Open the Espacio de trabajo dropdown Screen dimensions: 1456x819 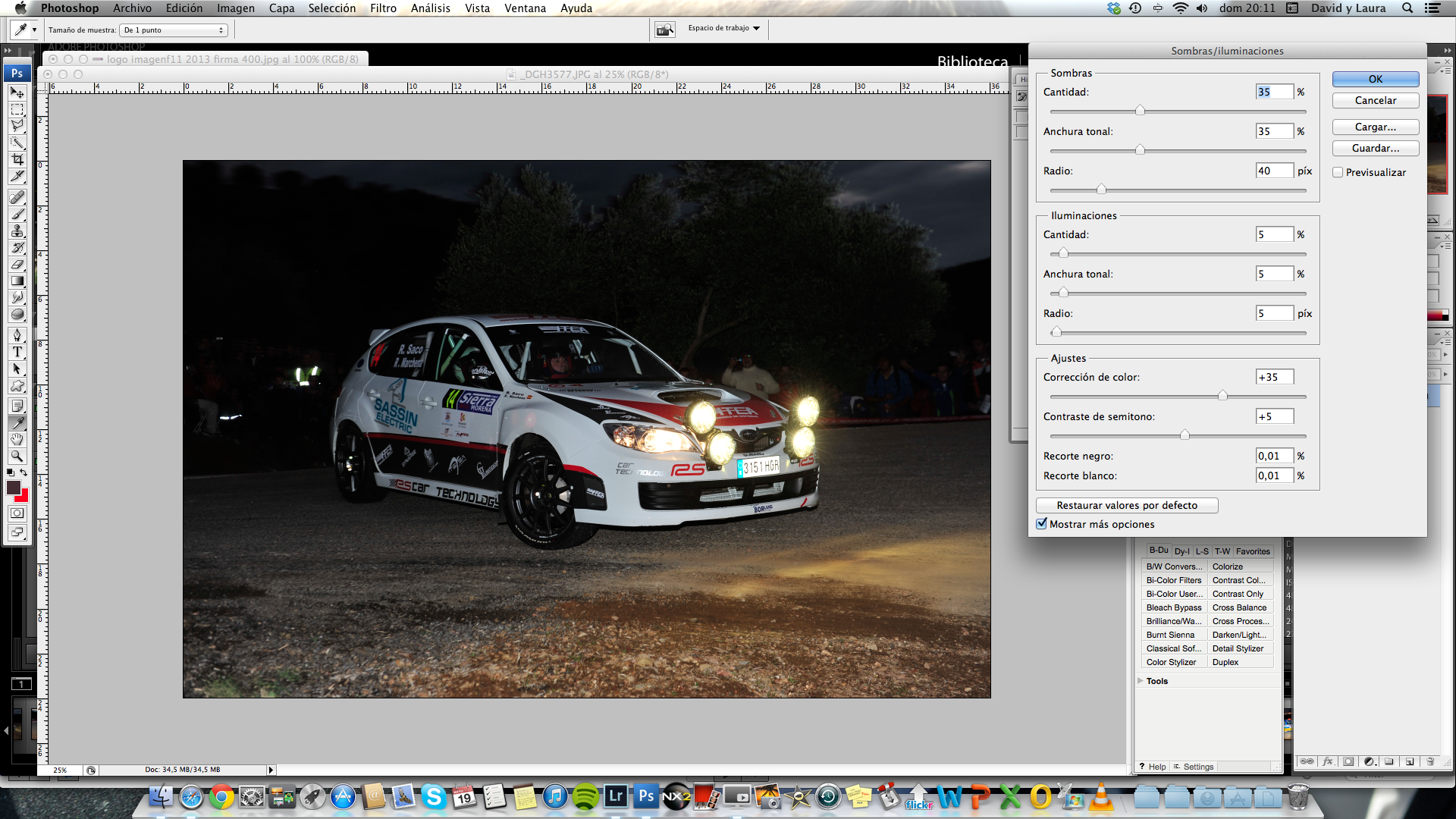click(723, 28)
